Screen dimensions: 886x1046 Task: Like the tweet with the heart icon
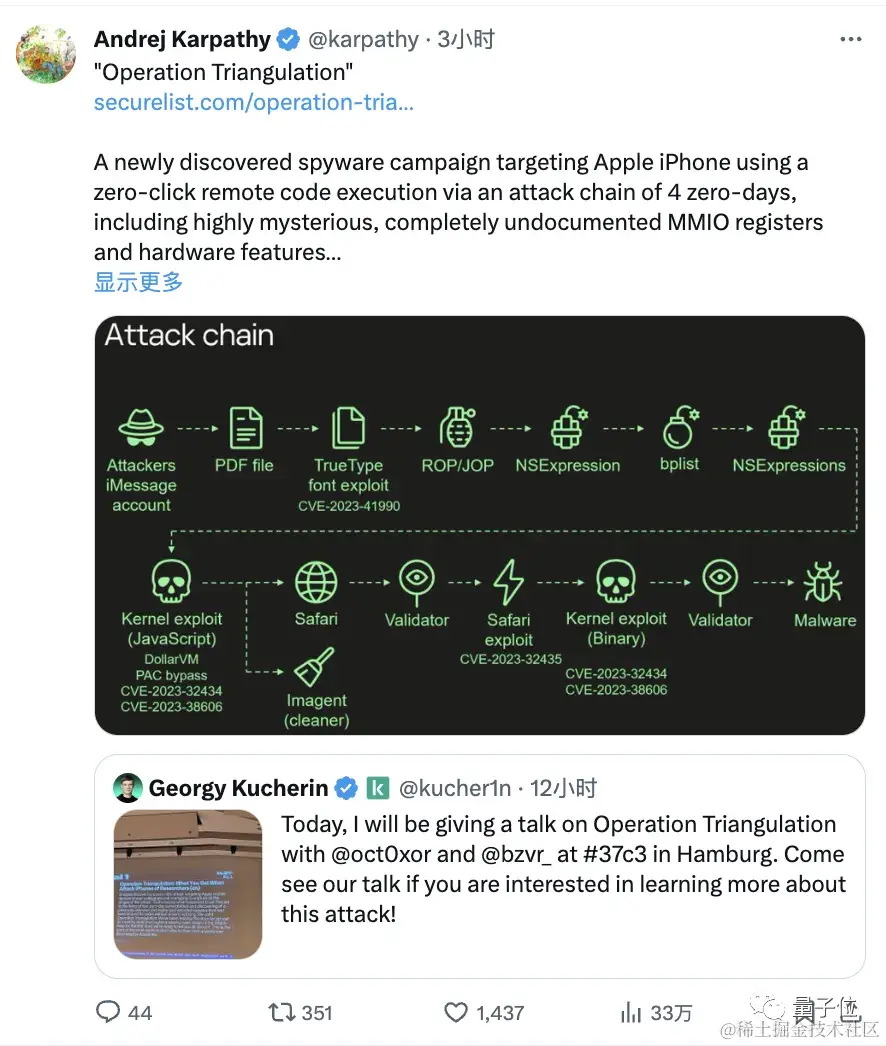pyautogui.click(x=457, y=1013)
